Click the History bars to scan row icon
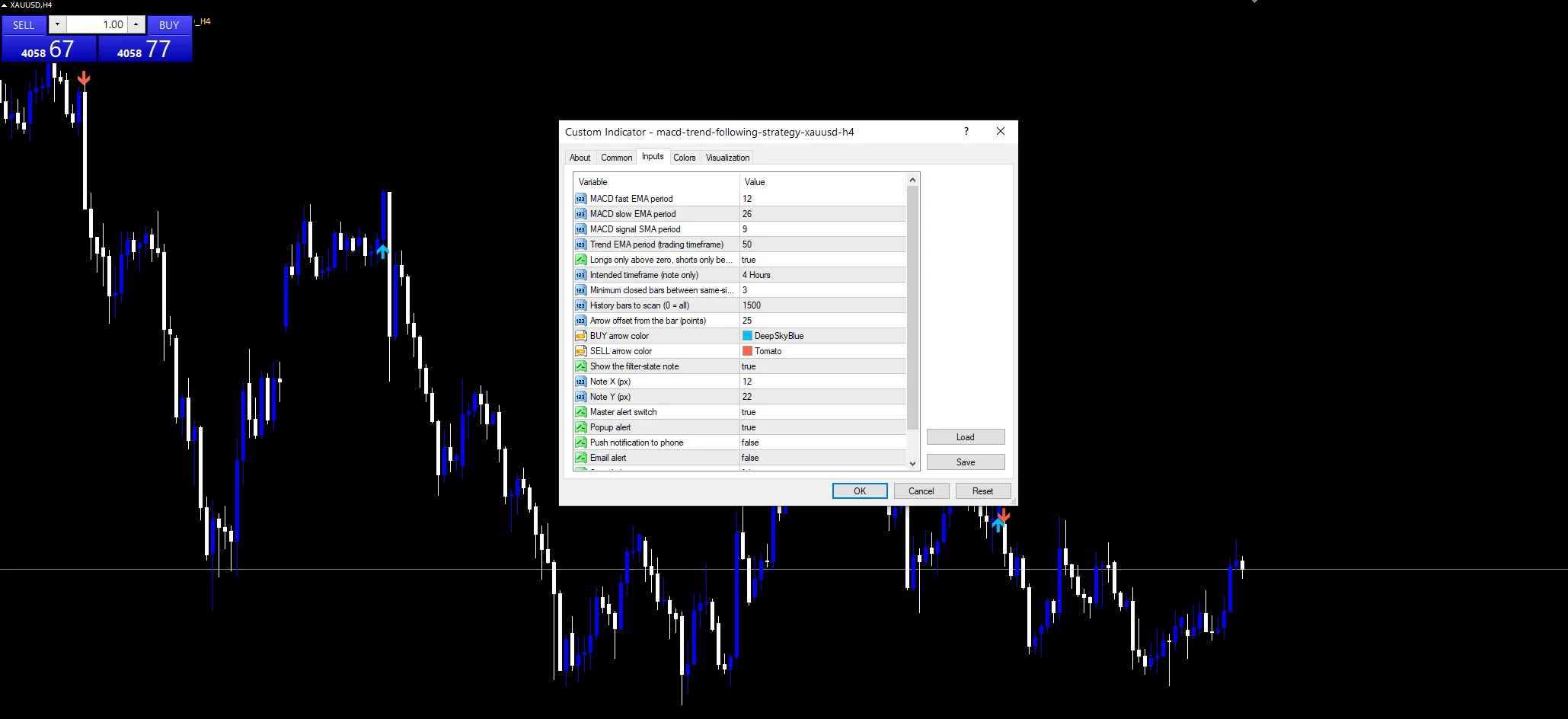The height and width of the screenshot is (719, 1568). coord(581,305)
